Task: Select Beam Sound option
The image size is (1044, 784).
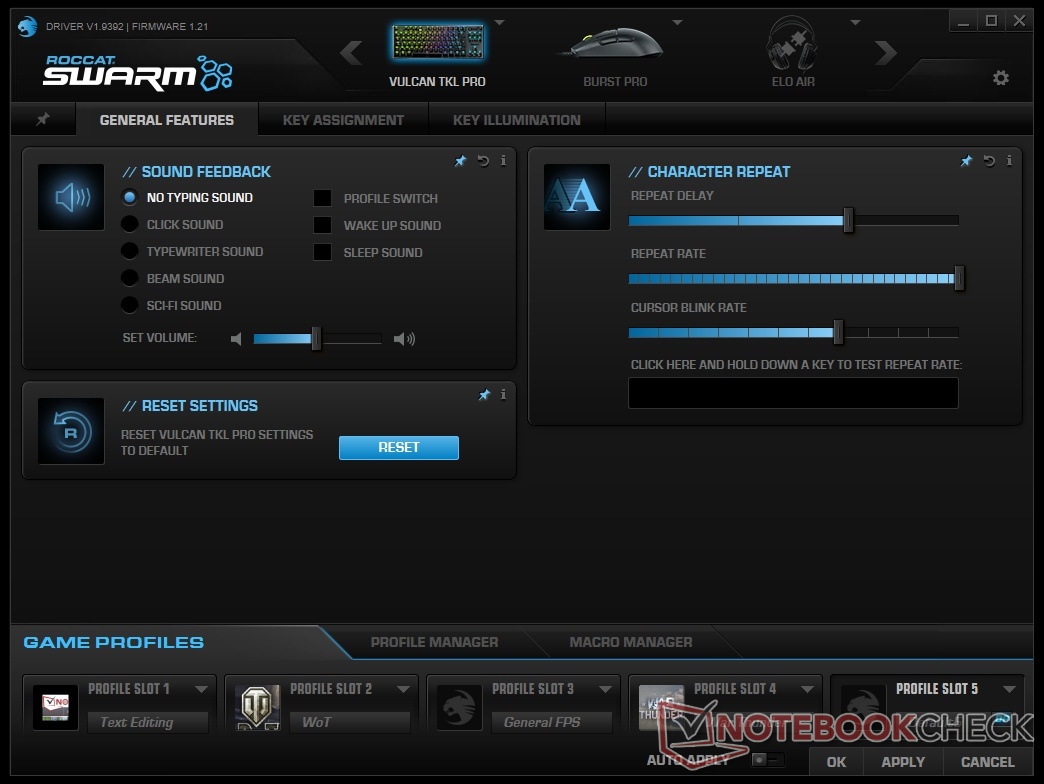Action: tap(130, 278)
